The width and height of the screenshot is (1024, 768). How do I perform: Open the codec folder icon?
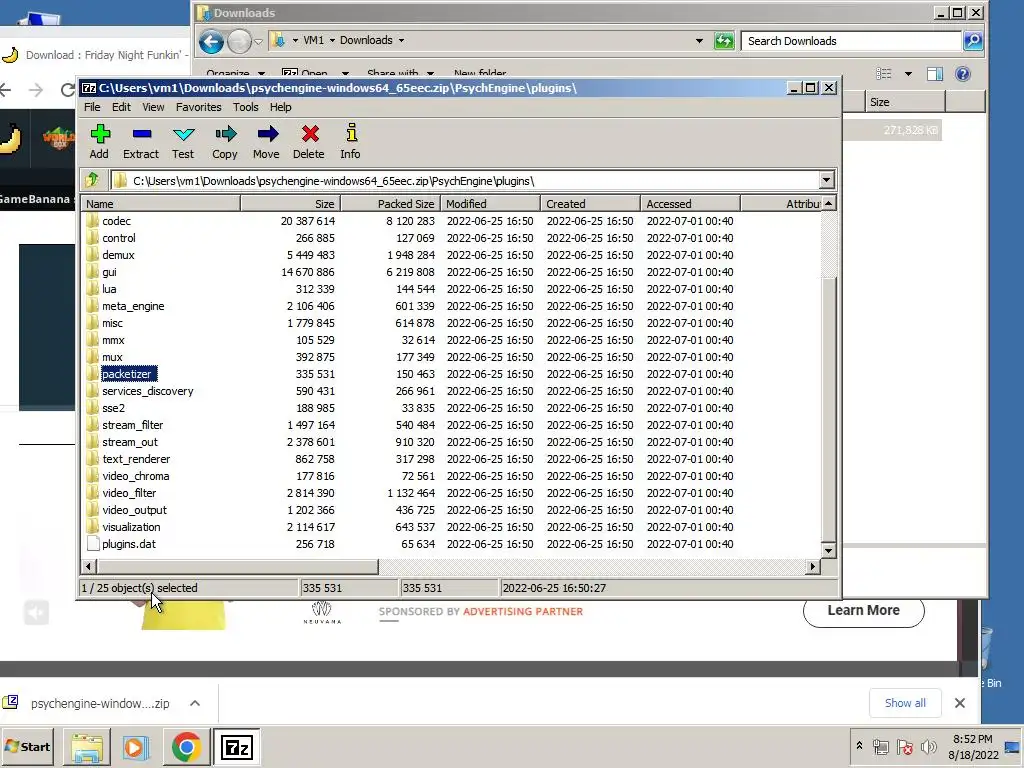92,221
